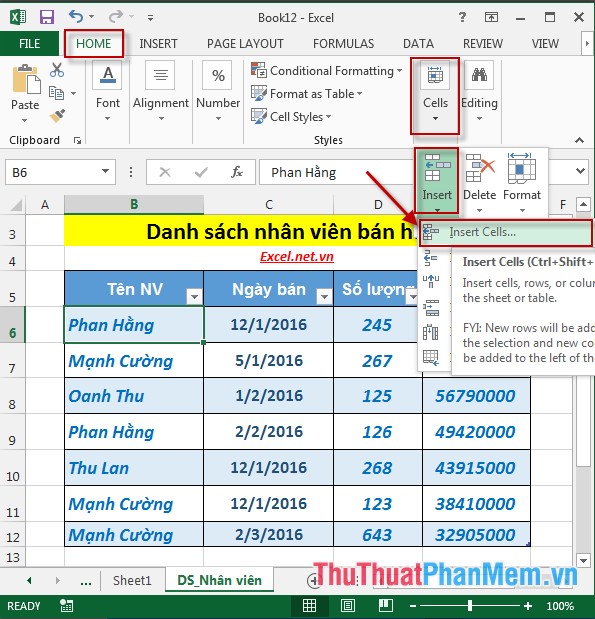Click the Redo arrow icon

tap(116, 17)
